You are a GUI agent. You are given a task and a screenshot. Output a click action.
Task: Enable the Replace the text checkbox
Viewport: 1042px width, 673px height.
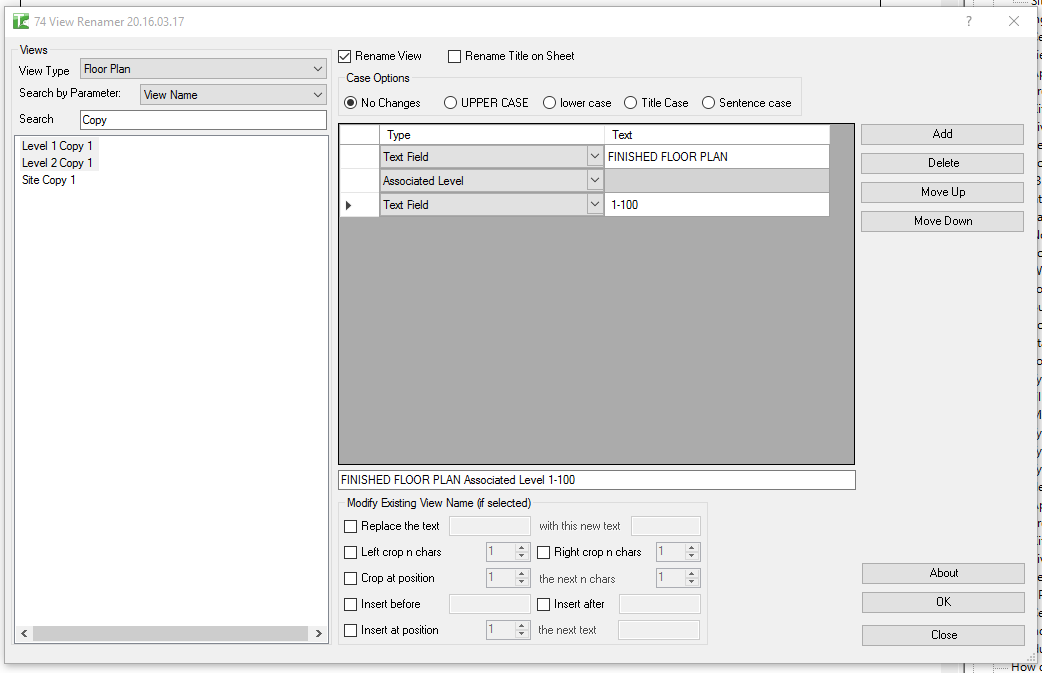tap(350, 526)
